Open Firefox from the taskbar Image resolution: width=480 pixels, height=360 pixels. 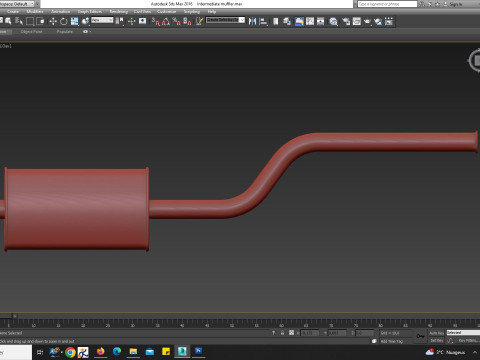100,351
